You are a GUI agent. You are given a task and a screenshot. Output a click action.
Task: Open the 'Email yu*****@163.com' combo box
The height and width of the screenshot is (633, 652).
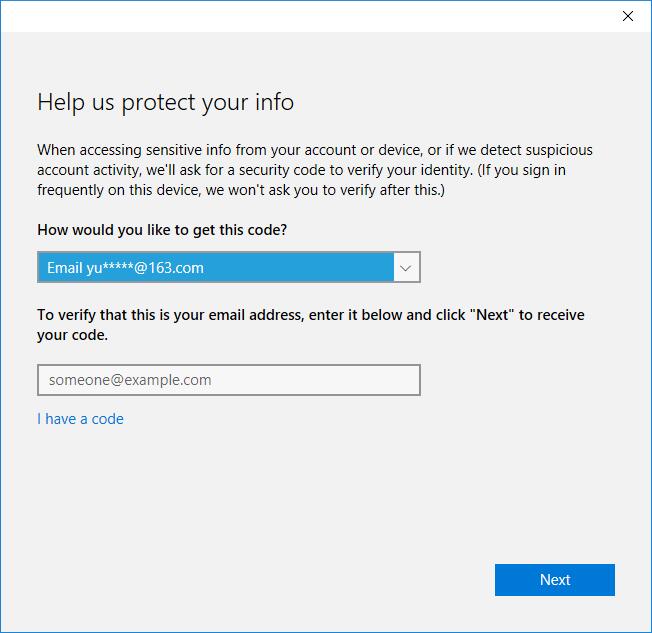click(229, 267)
